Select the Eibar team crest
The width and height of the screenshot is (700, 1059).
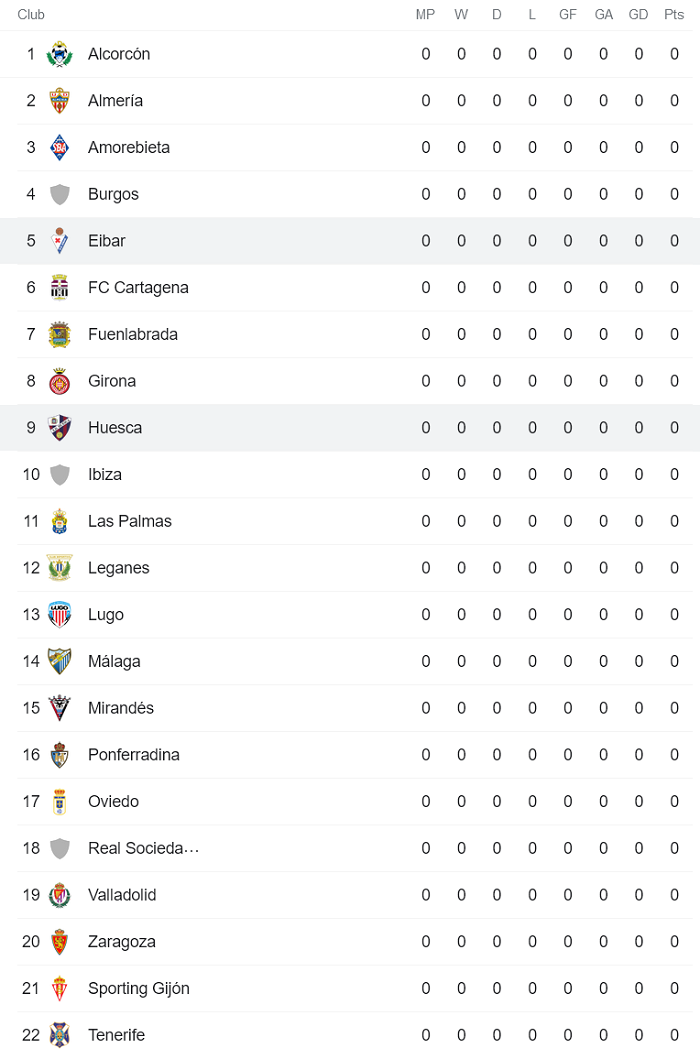click(x=59, y=240)
